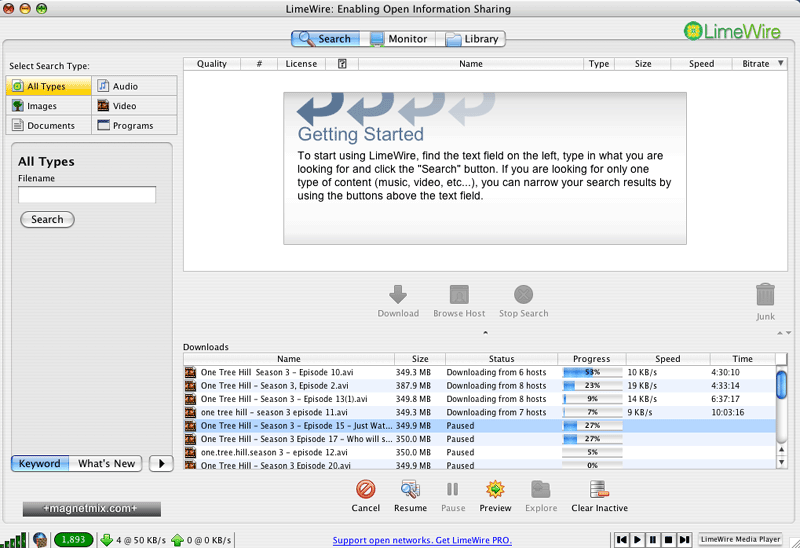Screen dimensions: 800x548
Task: Click the Download arrow icon
Action: point(398,295)
